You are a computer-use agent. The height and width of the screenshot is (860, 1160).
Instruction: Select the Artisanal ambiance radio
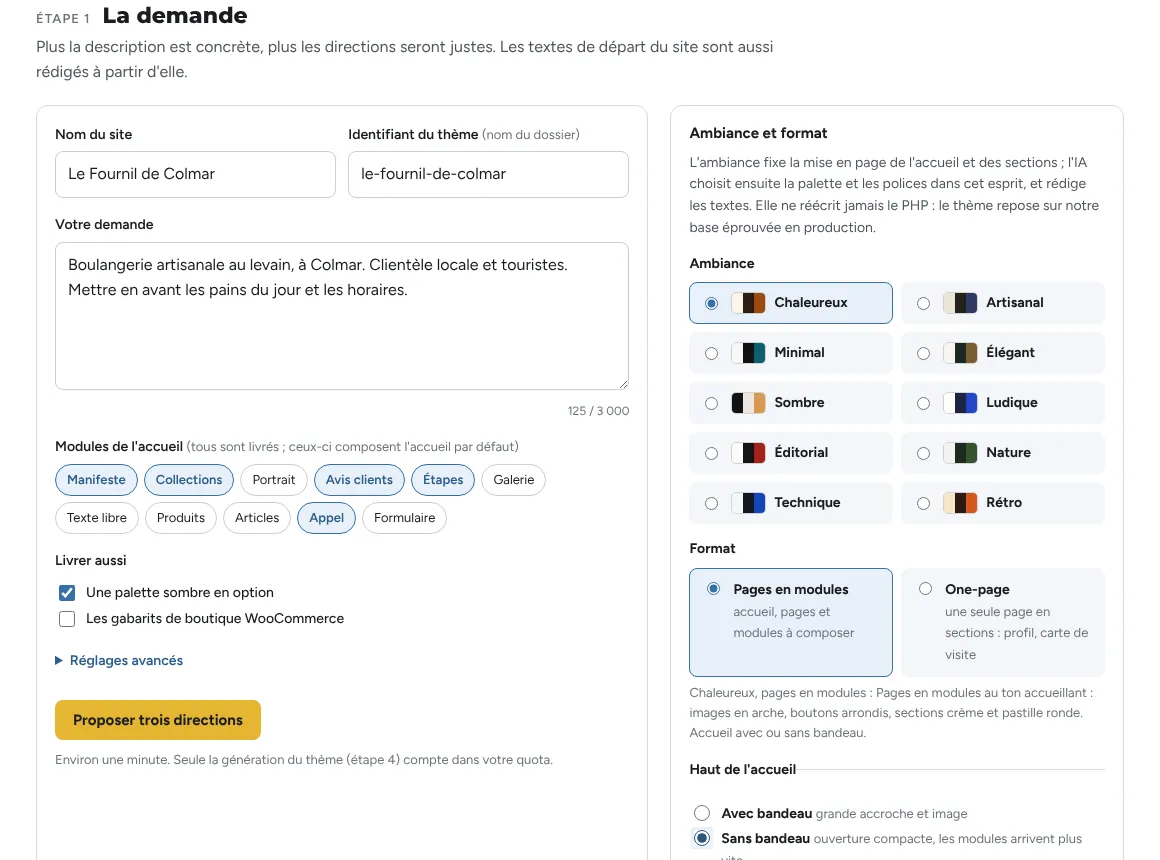(x=923, y=303)
